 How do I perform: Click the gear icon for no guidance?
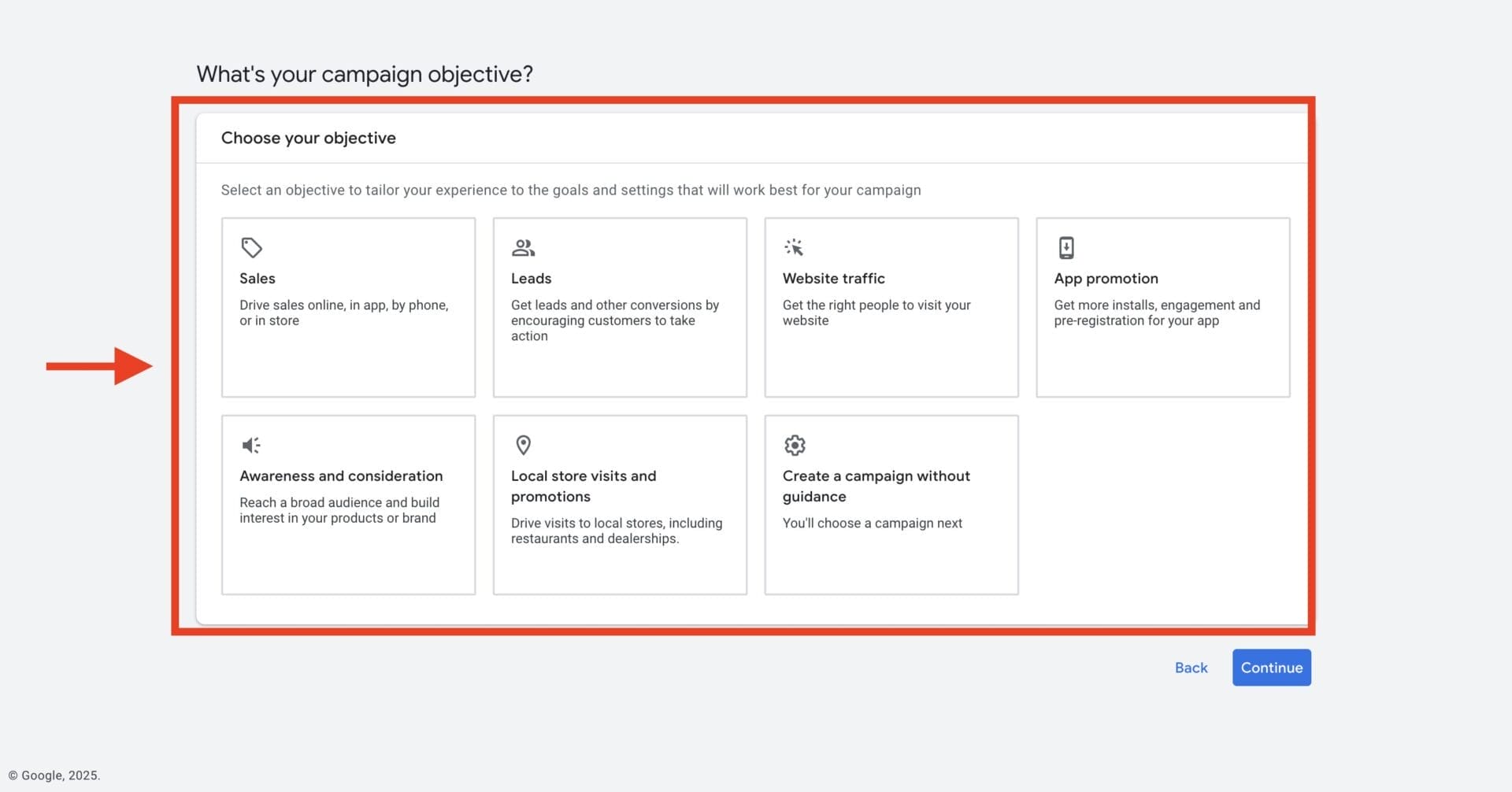click(795, 446)
